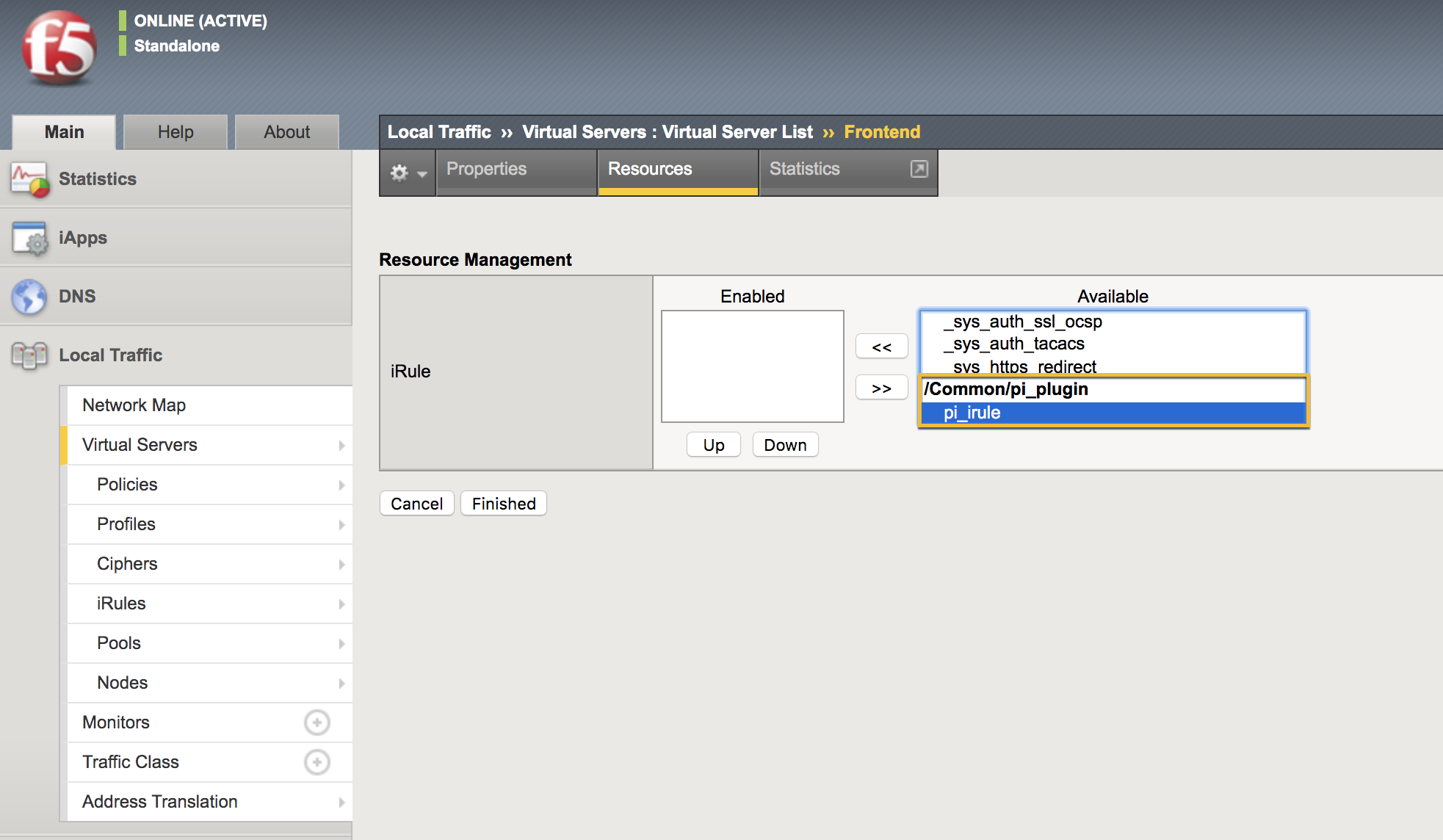Click the Cancel button
This screenshot has width=1443, height=840.
pos(416,504)
